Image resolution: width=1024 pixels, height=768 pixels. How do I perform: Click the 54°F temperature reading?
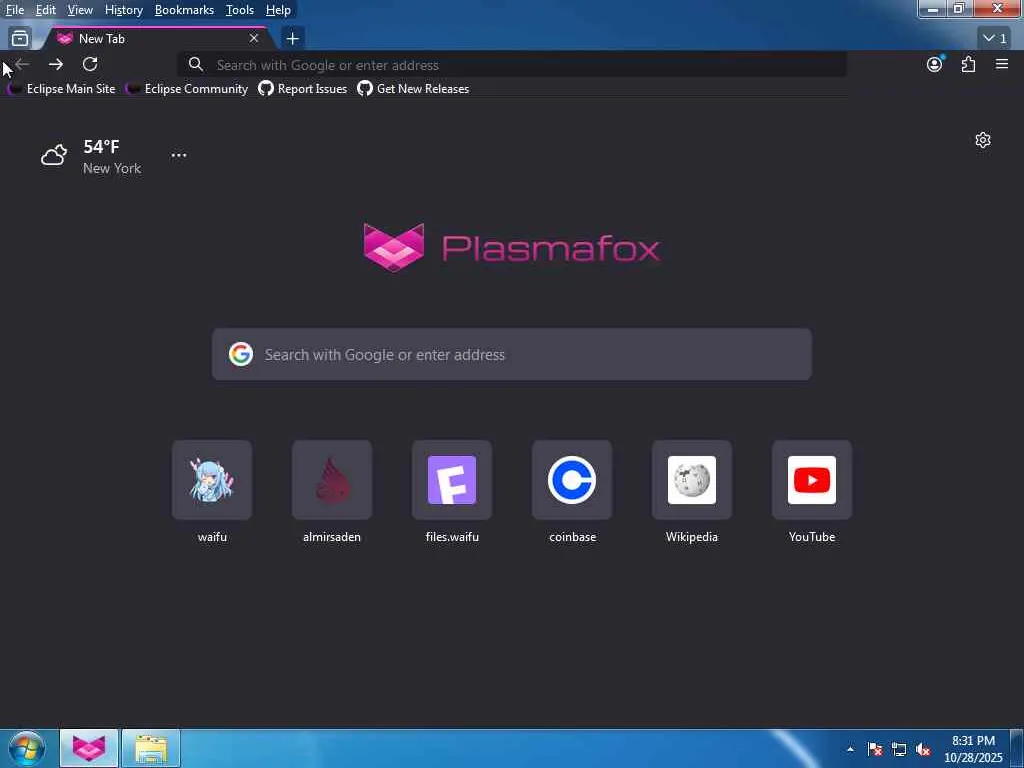pos(101,147)
